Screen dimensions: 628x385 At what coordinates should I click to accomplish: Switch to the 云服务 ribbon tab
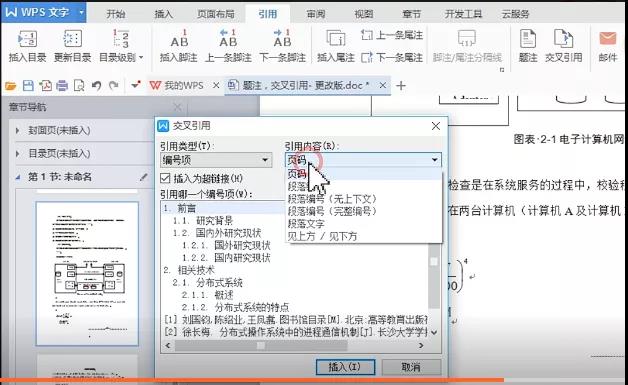point(515,14)
